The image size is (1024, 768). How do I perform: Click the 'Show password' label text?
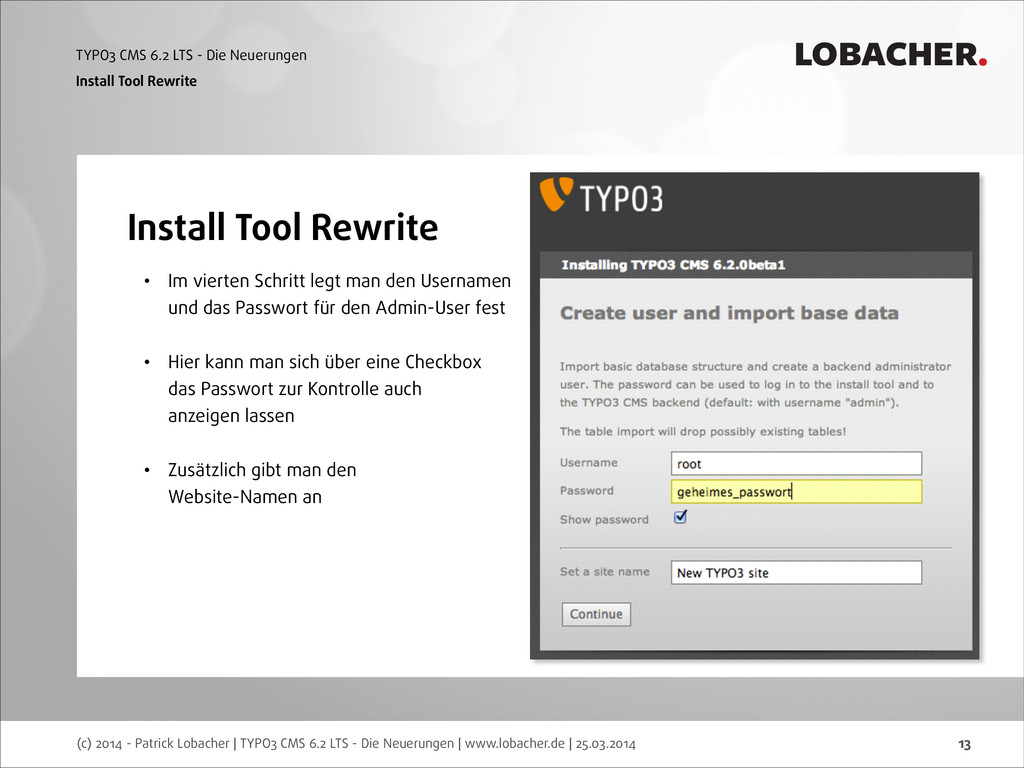604,519
